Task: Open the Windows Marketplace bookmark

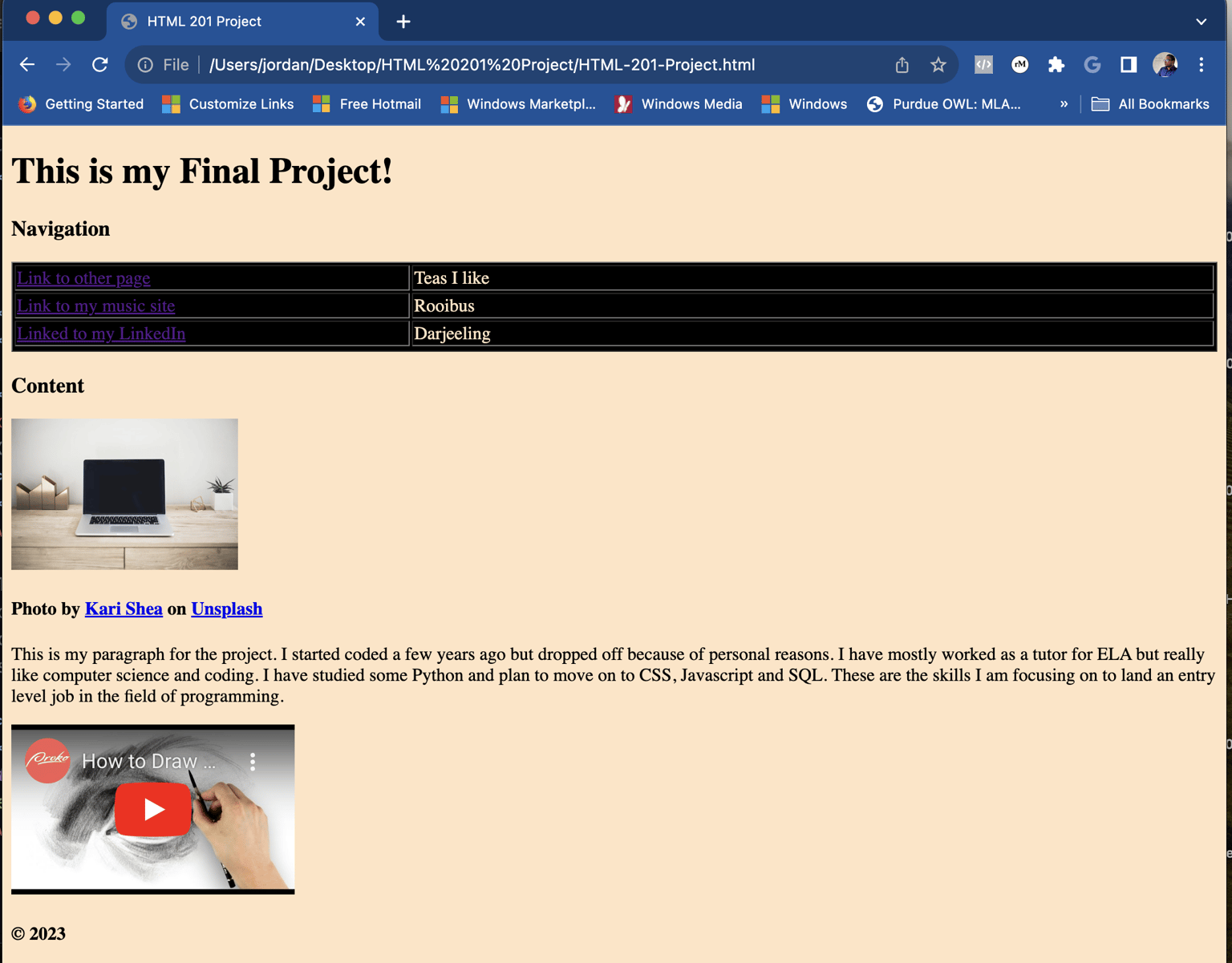Action: pyautogui.click(x=518, y=104)
